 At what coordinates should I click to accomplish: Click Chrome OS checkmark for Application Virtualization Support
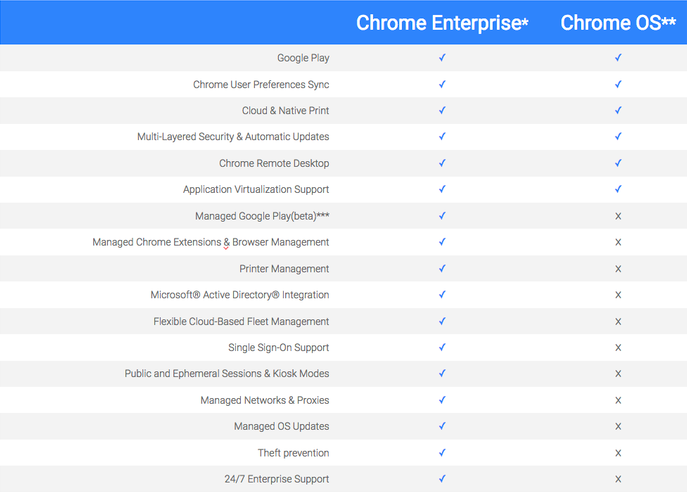point(618,190)
